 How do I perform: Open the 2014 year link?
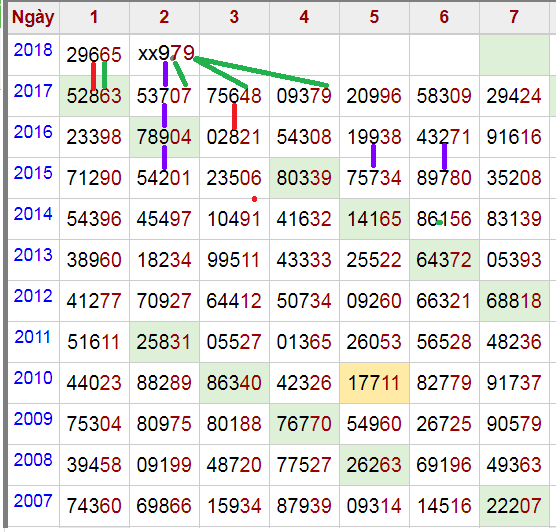(33, 214)
